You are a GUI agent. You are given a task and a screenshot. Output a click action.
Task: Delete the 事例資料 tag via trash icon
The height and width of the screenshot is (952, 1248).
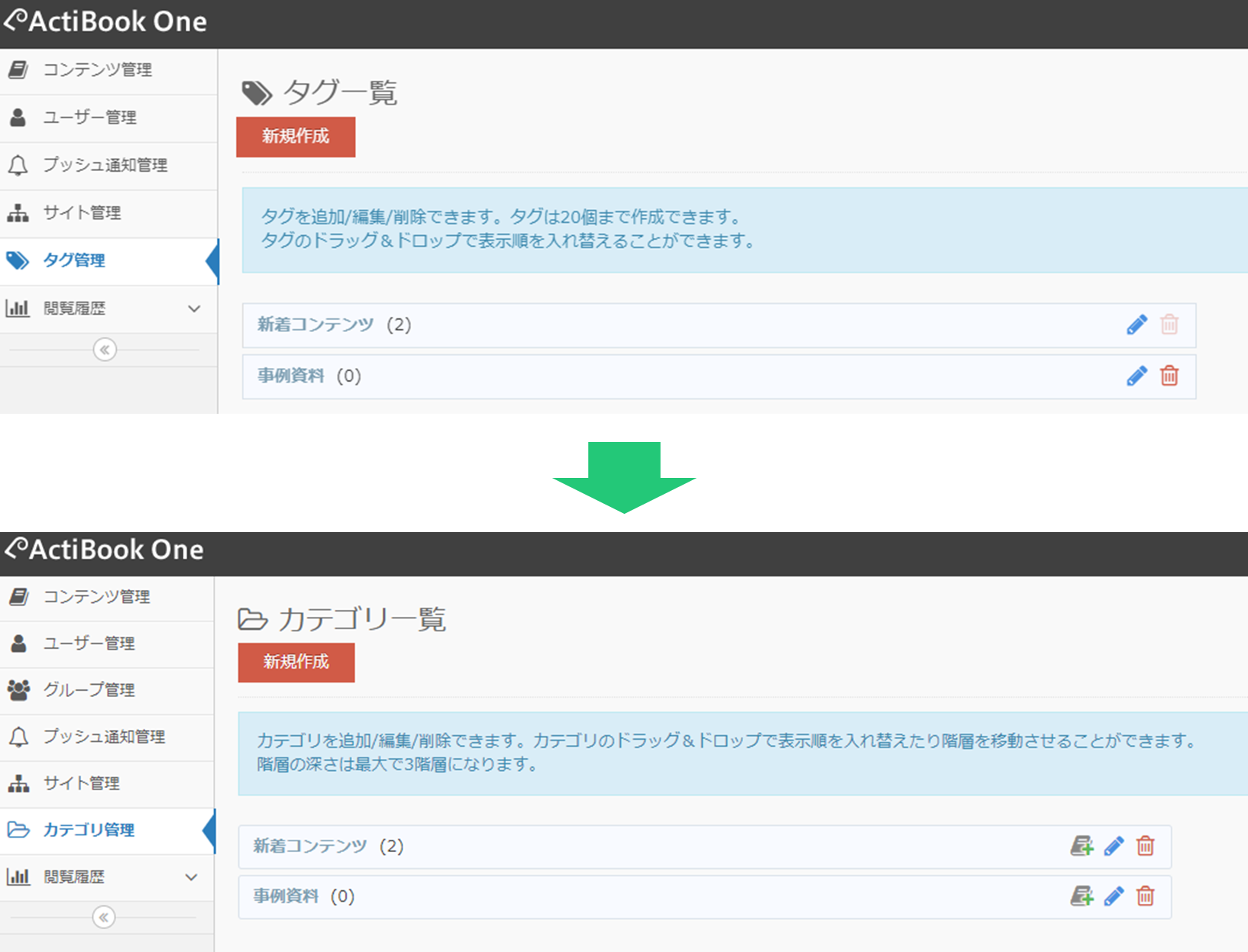[x=1170, y=376]
